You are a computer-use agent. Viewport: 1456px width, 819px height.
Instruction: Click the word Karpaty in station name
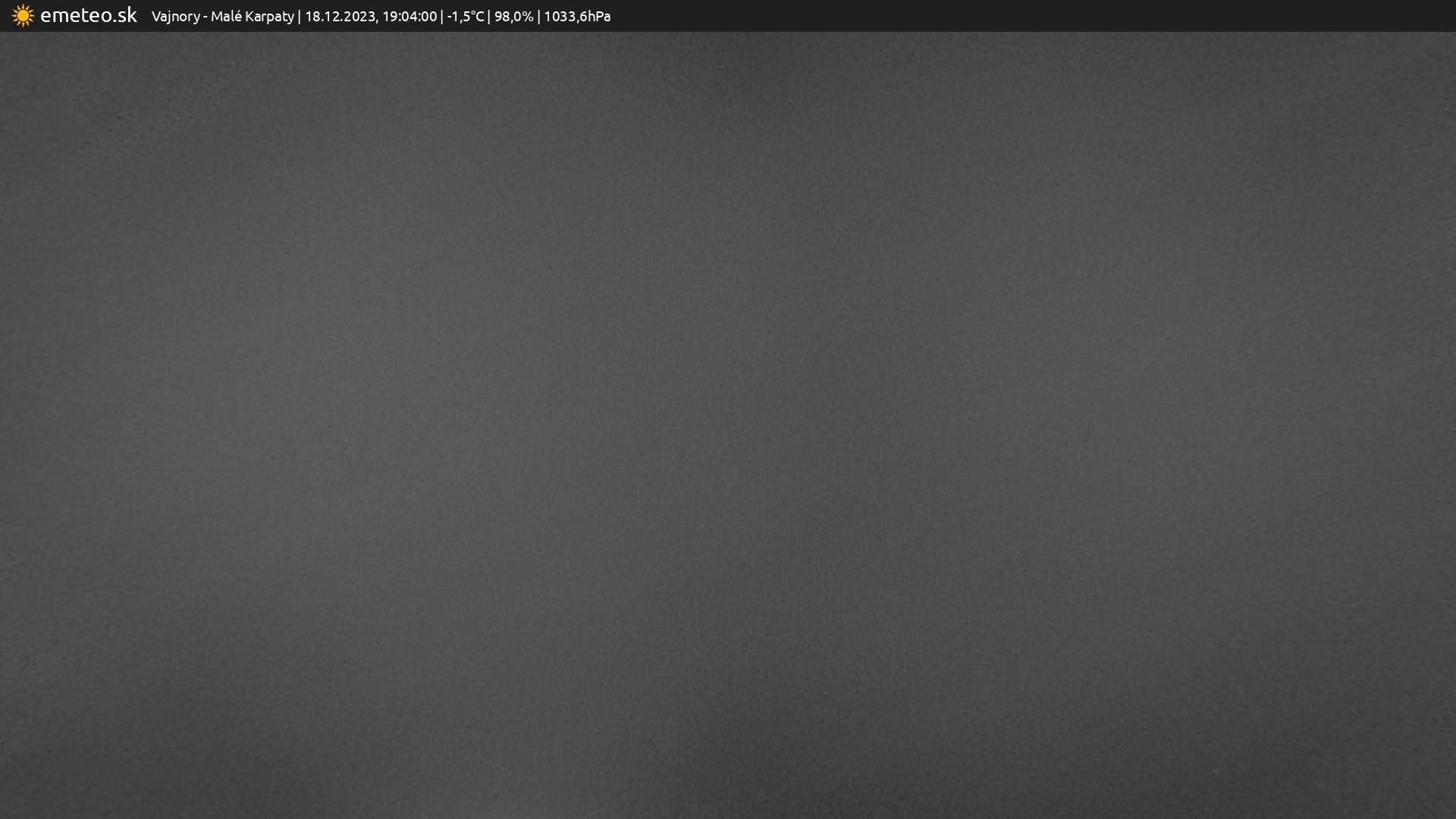268,17
